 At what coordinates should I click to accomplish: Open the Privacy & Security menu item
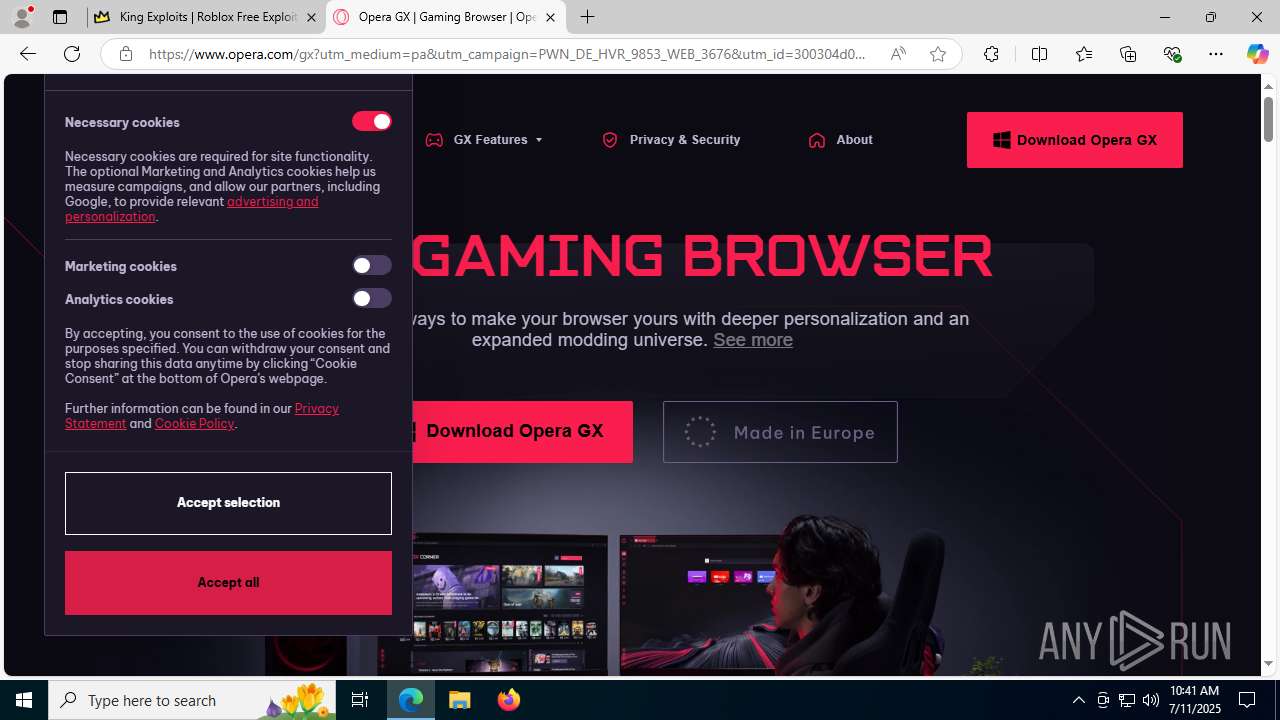[x=685, y=140]
